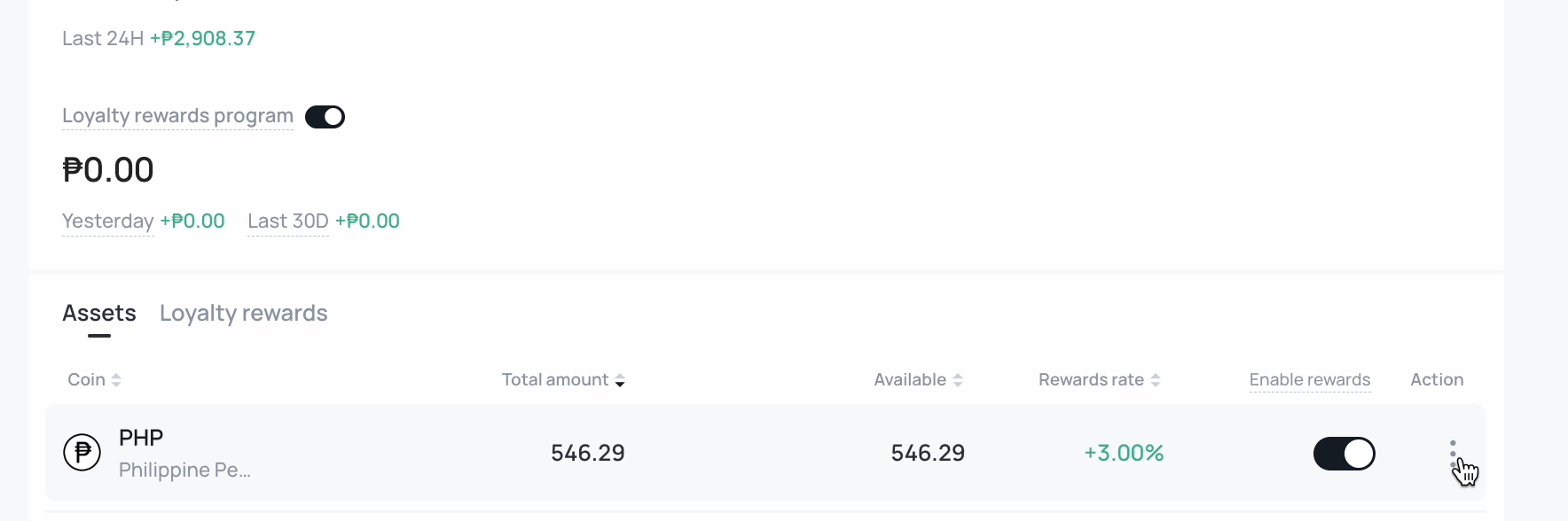The image size is (1568, 521).
Task: Select the Assets tab
Action: coord(99,314)
